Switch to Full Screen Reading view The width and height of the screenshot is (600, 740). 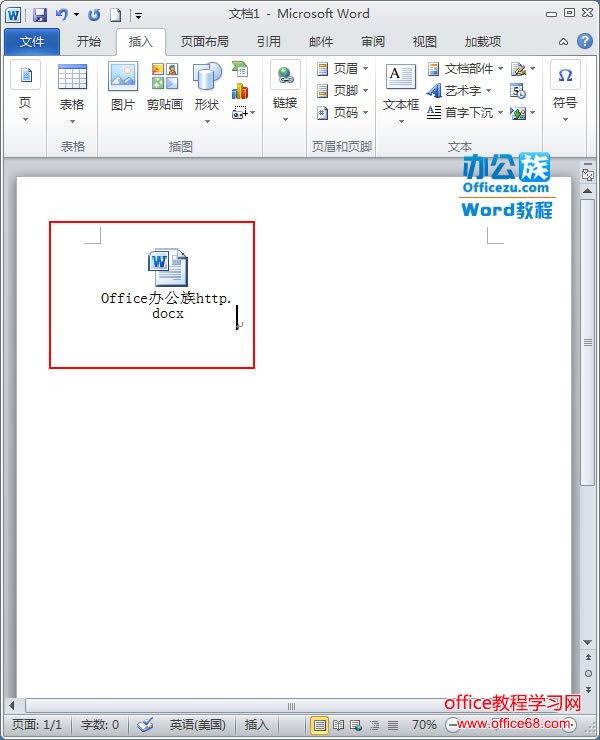click(x=338, y=724)
